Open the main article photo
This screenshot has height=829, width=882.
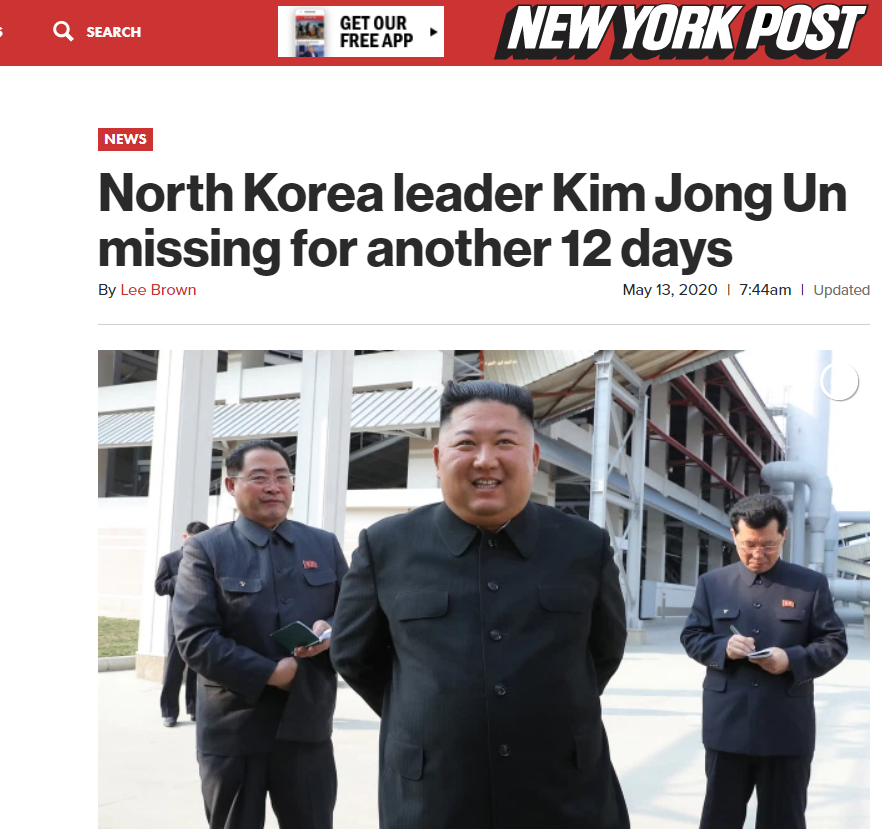(484, 589)
